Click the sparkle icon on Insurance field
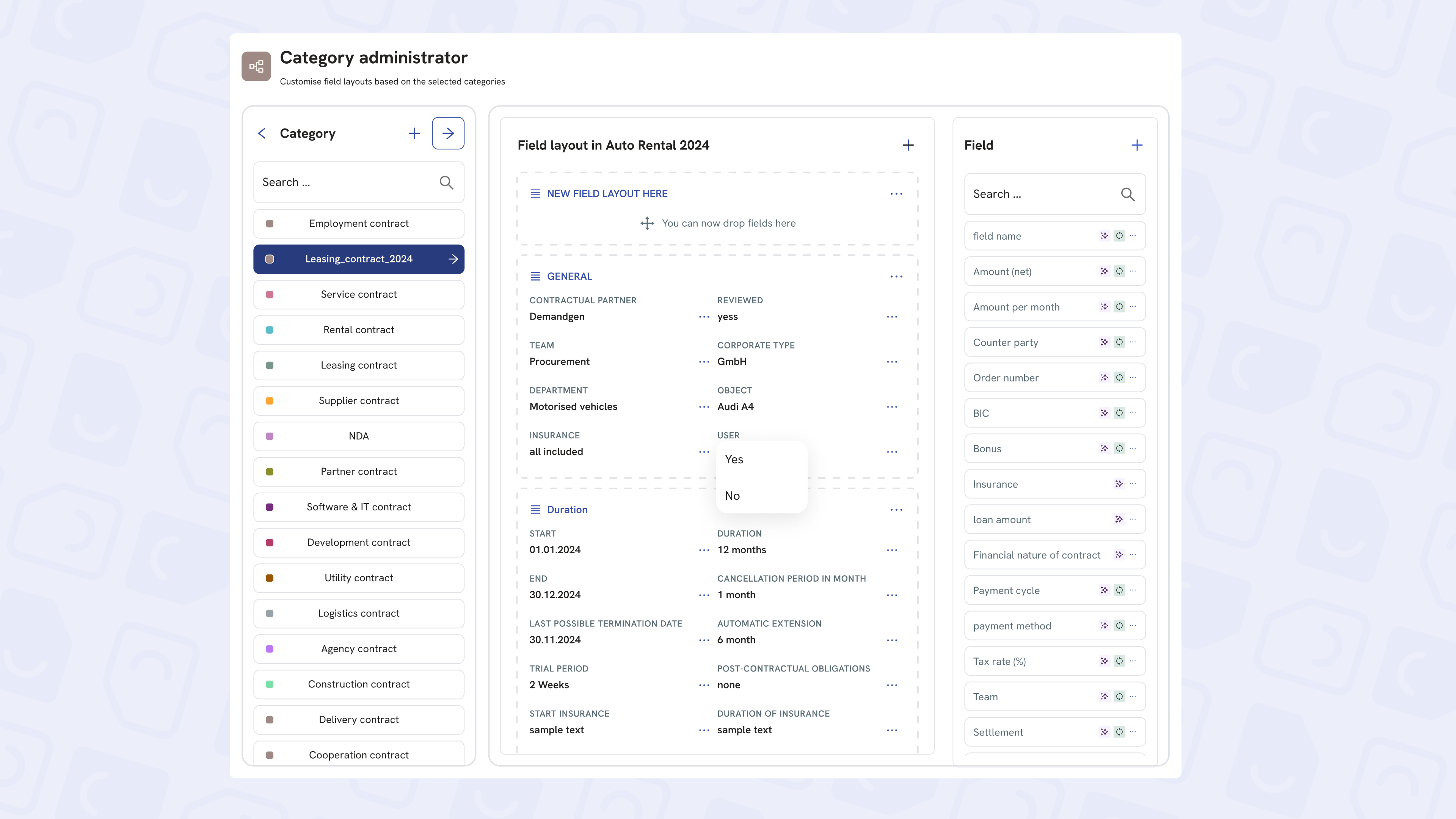This screenshot has height=819, width=1456. coord(1119,484)
